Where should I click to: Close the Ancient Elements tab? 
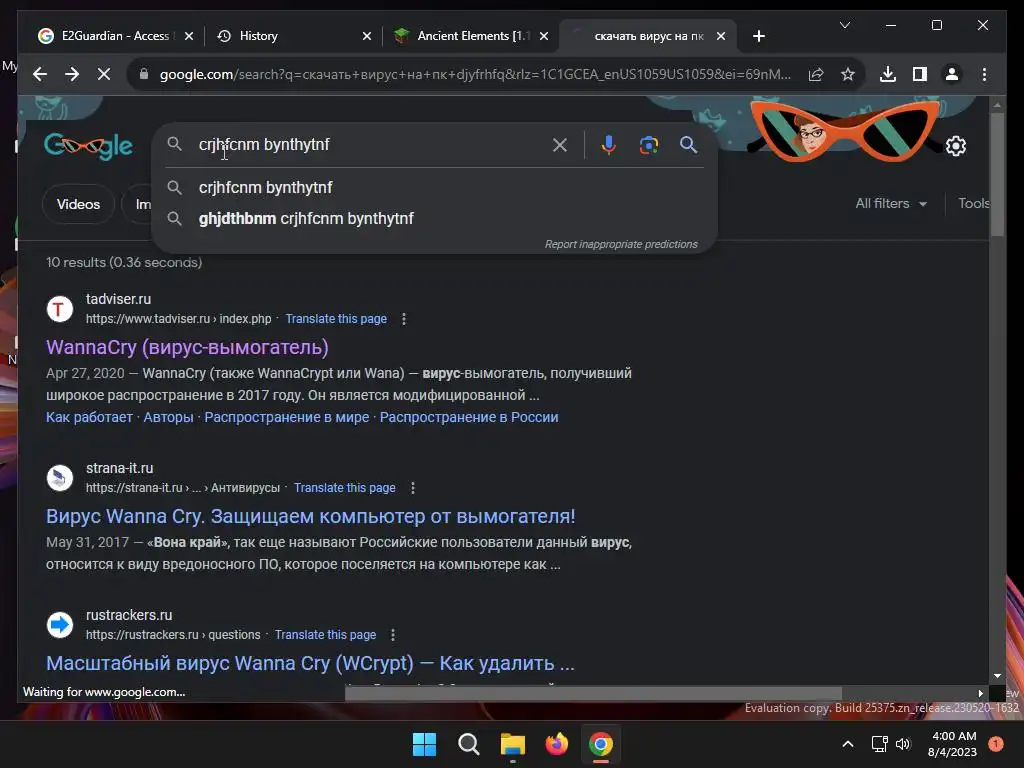click(543, 36)
